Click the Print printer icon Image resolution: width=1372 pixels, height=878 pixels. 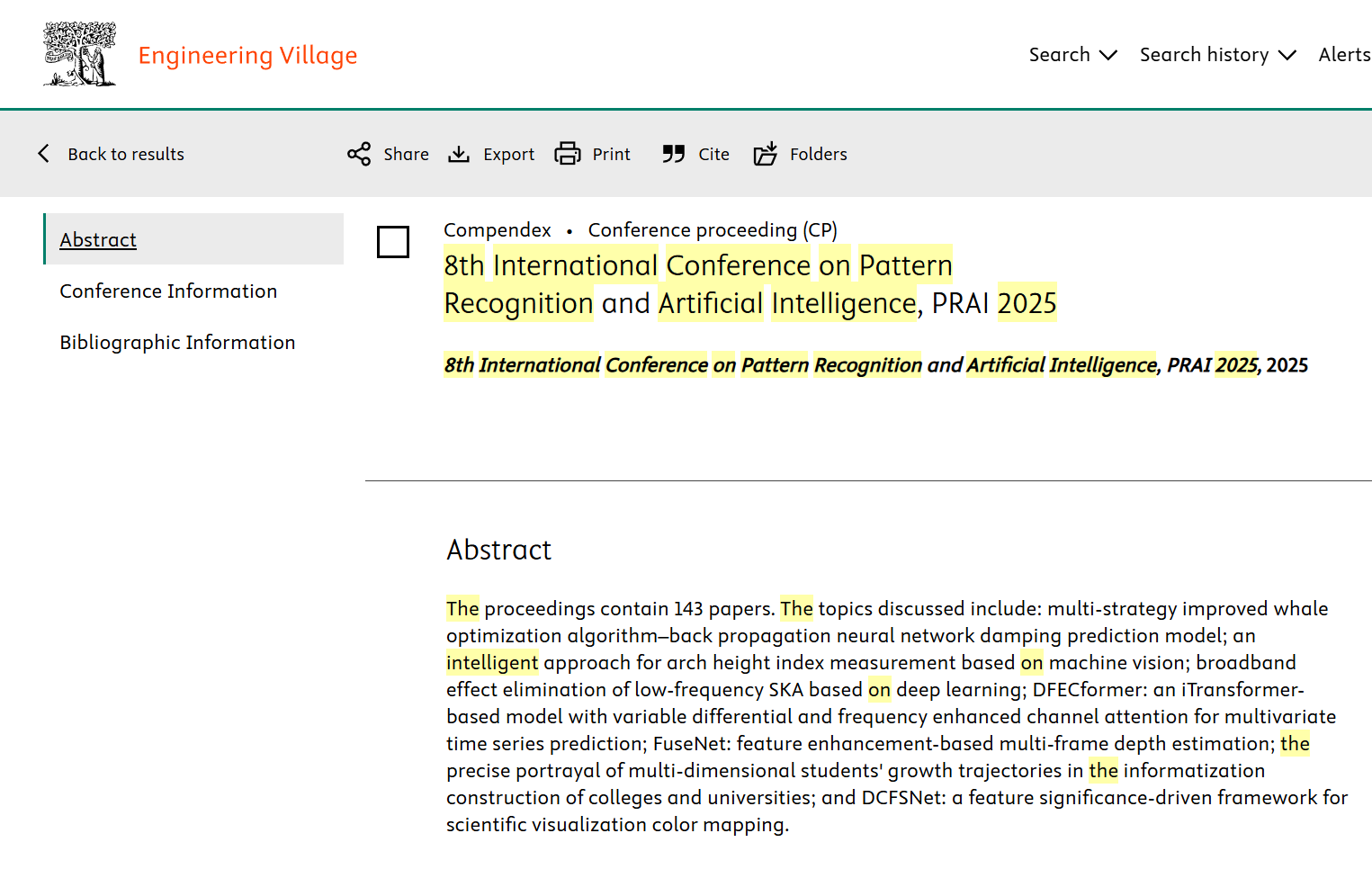point(568,154)
